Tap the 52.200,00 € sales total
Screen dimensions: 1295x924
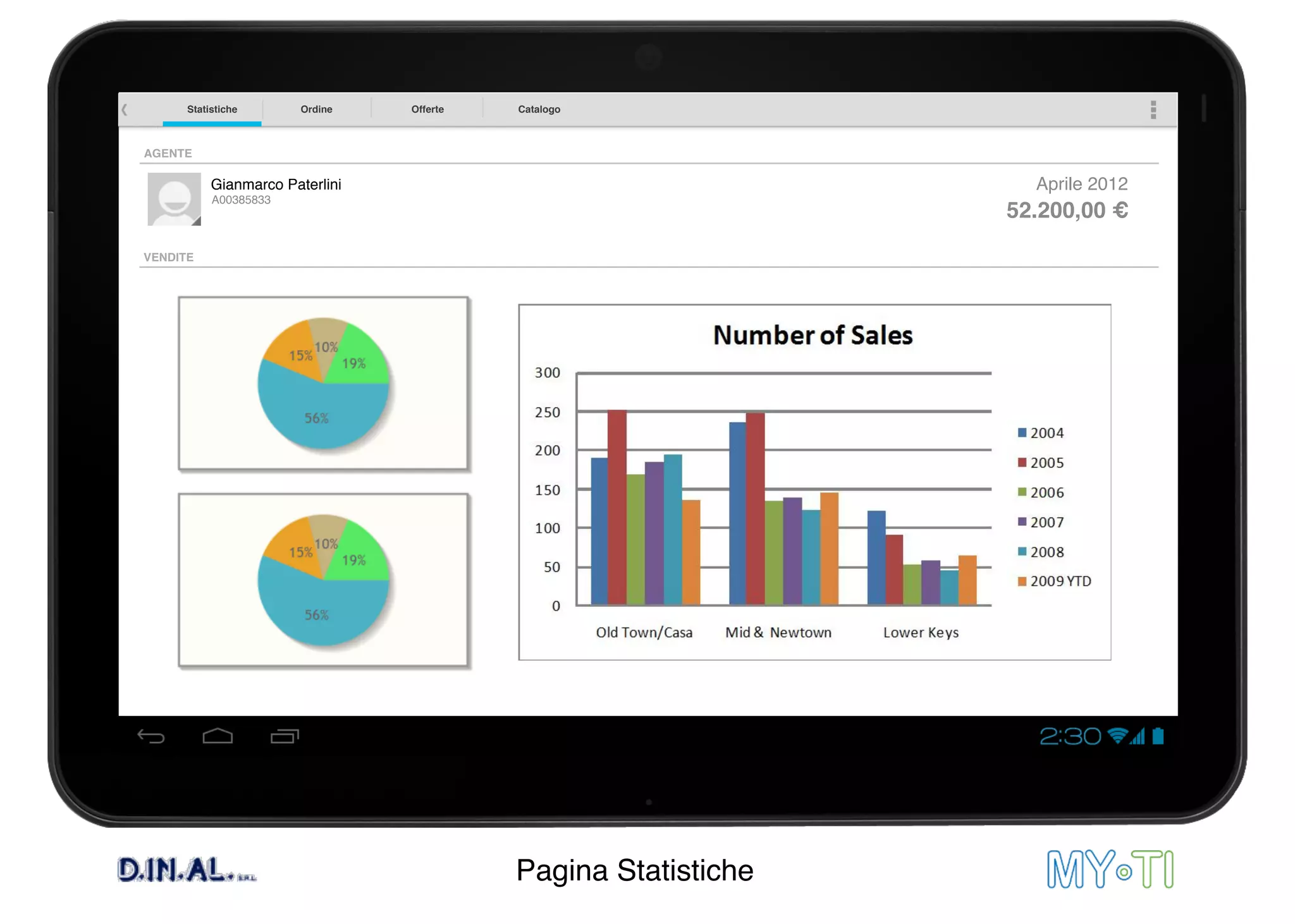click(x=1067, y=210)
